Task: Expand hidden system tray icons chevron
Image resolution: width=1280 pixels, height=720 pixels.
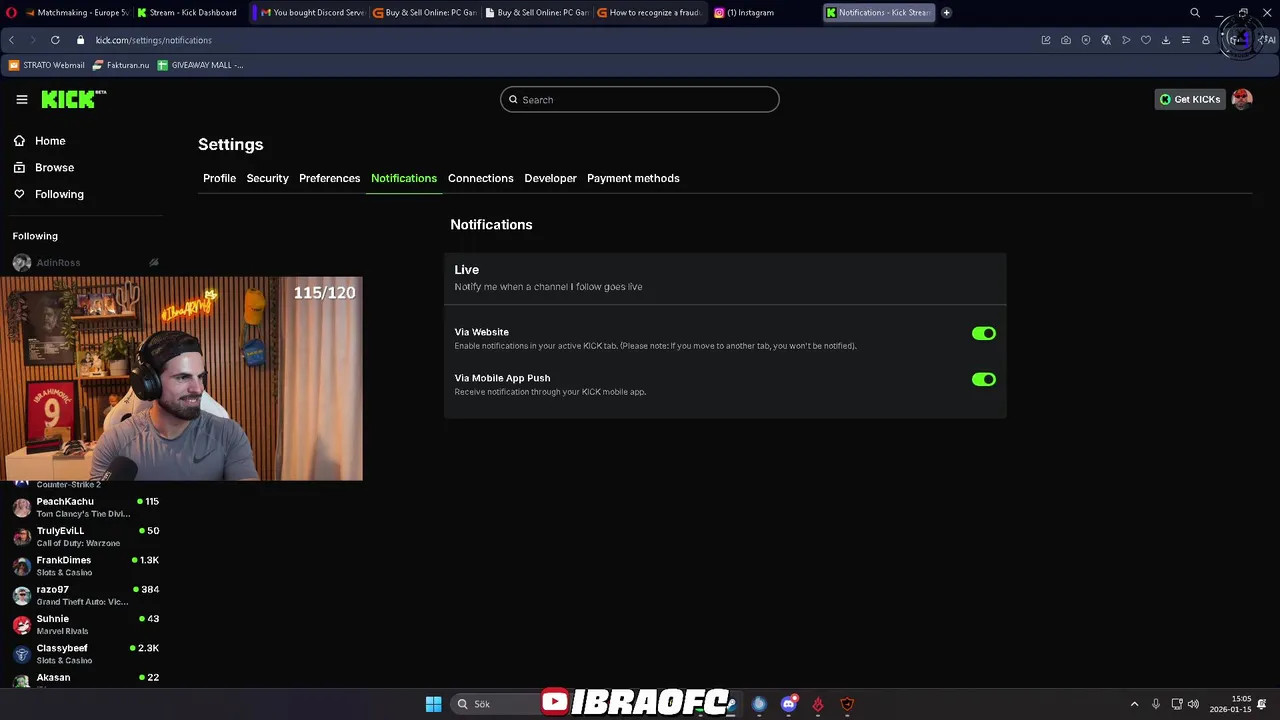Action: pos(1134,704)
